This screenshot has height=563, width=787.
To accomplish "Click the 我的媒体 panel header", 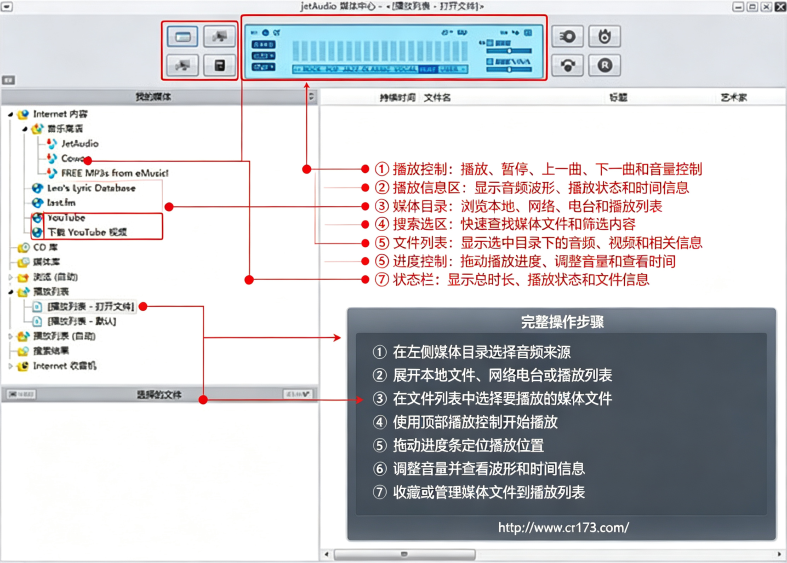I will [x=153, y=97].
